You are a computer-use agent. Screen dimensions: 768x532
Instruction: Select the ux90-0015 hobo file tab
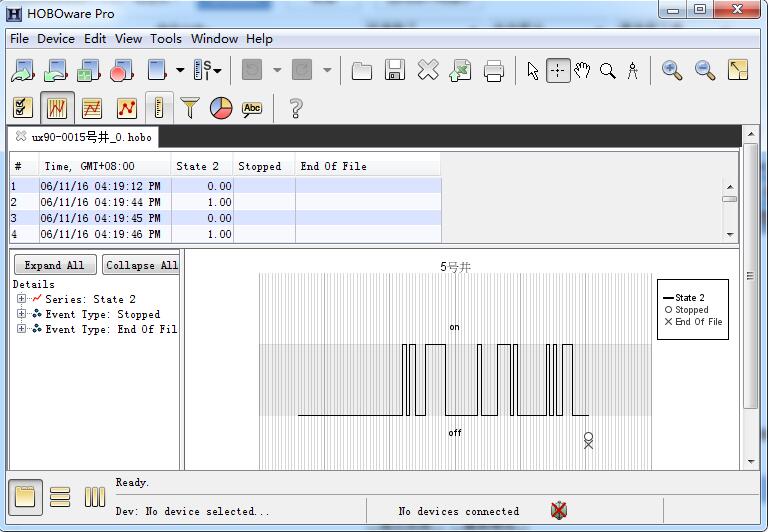point(90,137)
